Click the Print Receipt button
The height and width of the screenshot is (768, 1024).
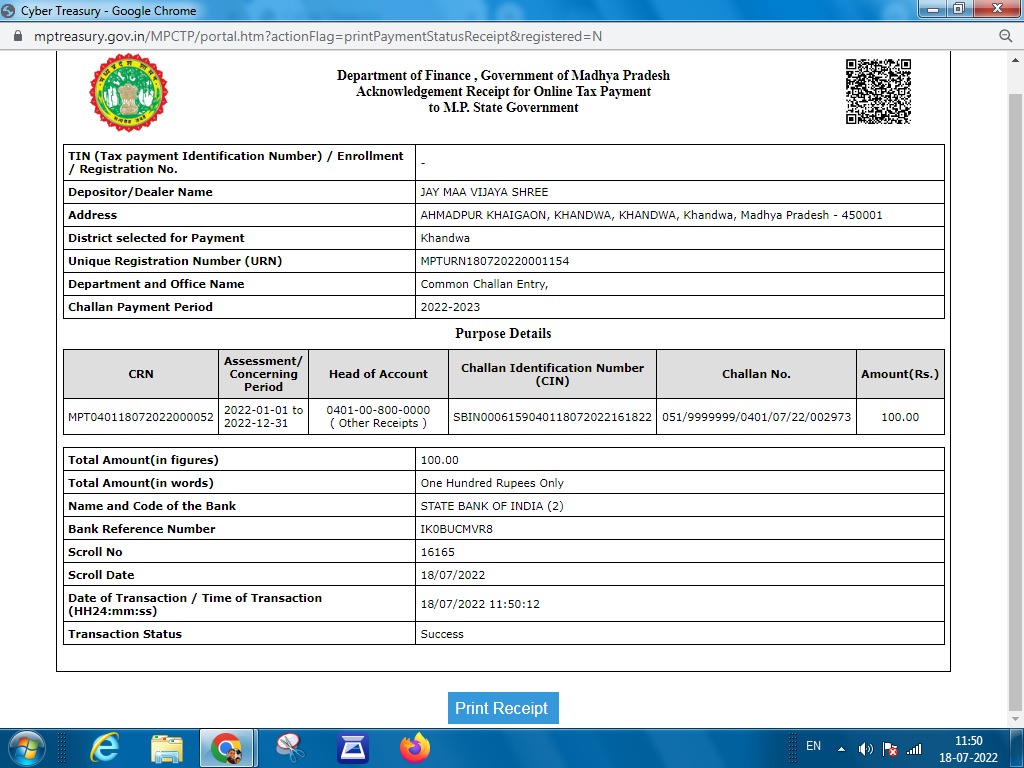pos(502,708)
